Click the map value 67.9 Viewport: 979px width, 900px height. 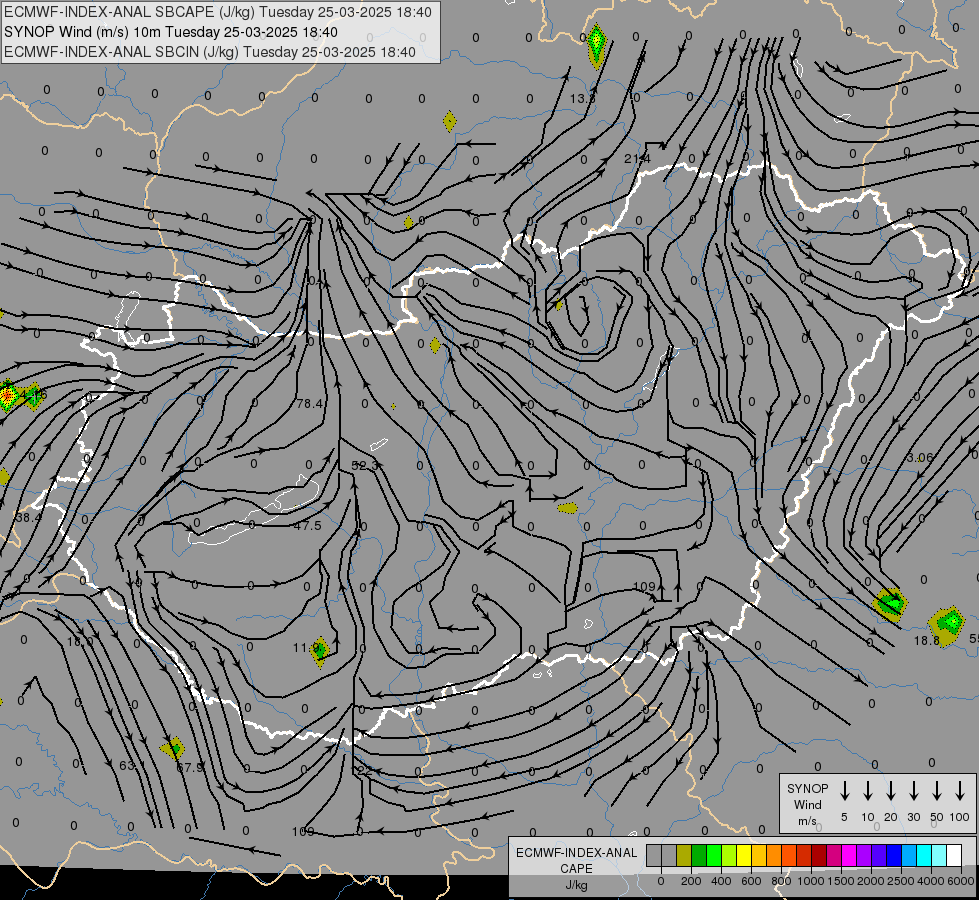click(x=190, y=767)
